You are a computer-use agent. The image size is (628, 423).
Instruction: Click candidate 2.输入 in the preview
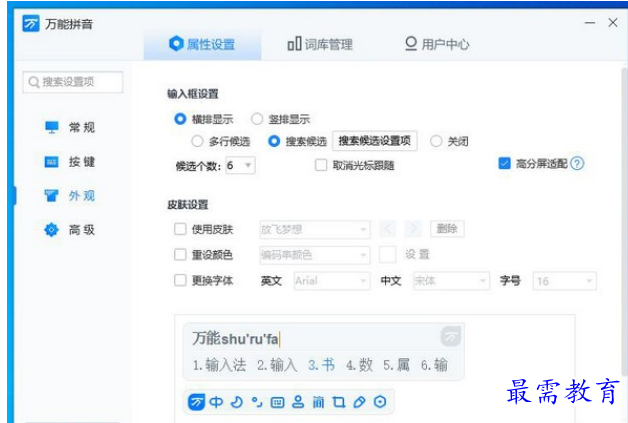coord(277,365)
